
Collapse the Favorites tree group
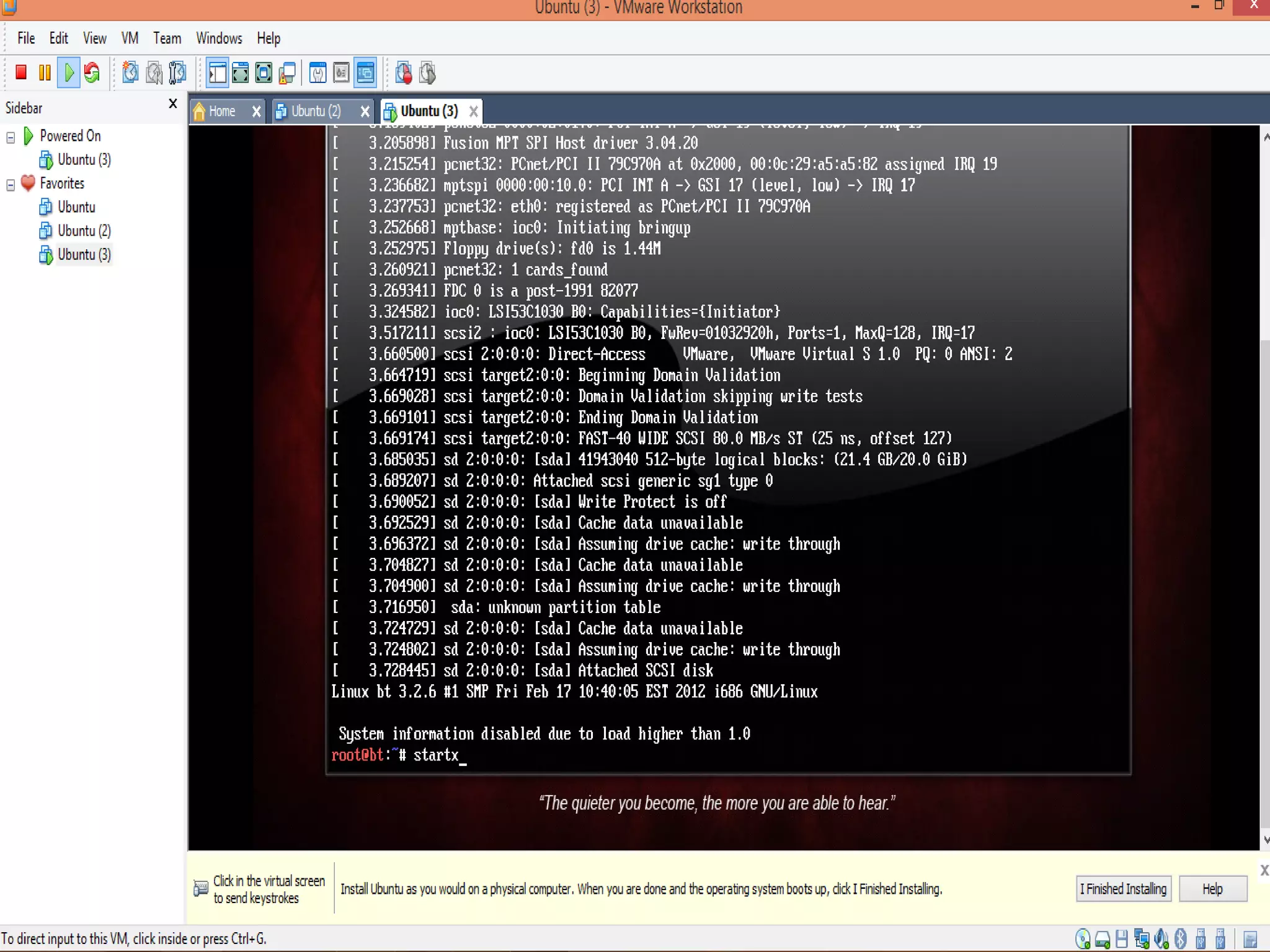point(11,185)
